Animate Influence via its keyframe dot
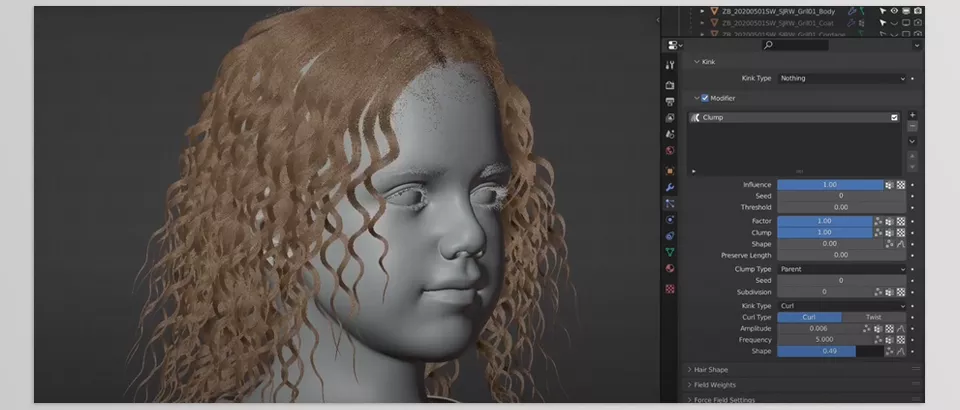The width and height of the screenshot is (960, 410). coord(912,185)
